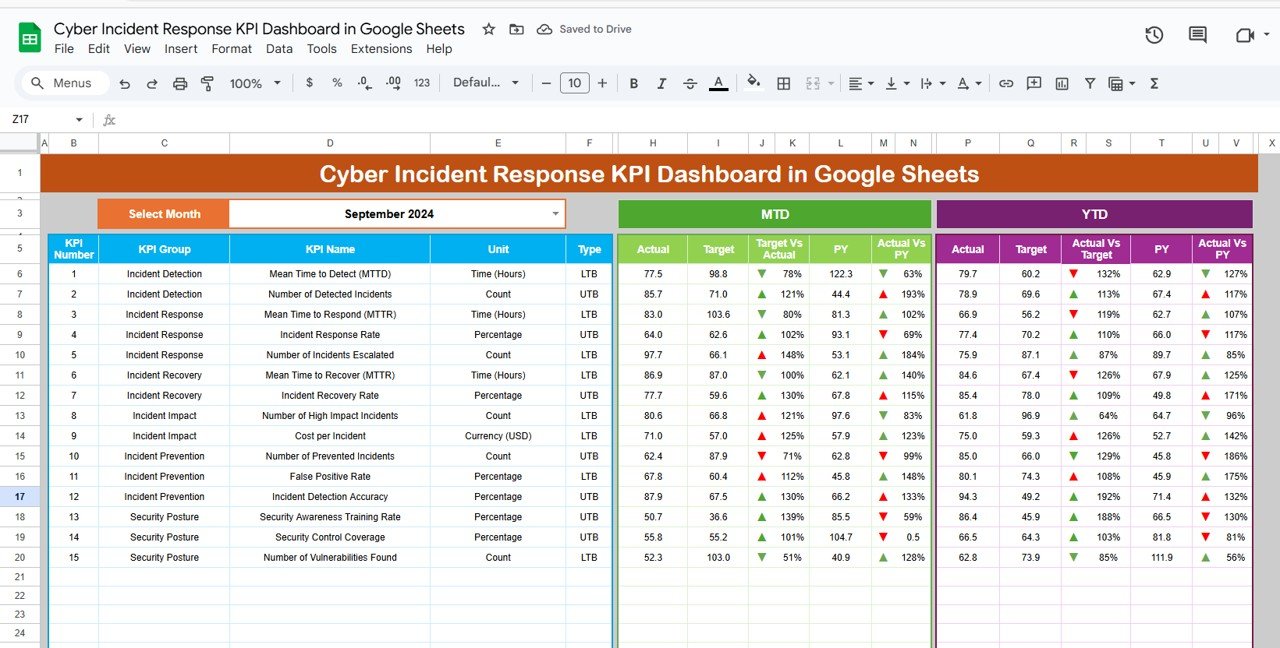
Task: Open the Help menu
Action: (x=439, y=48)
